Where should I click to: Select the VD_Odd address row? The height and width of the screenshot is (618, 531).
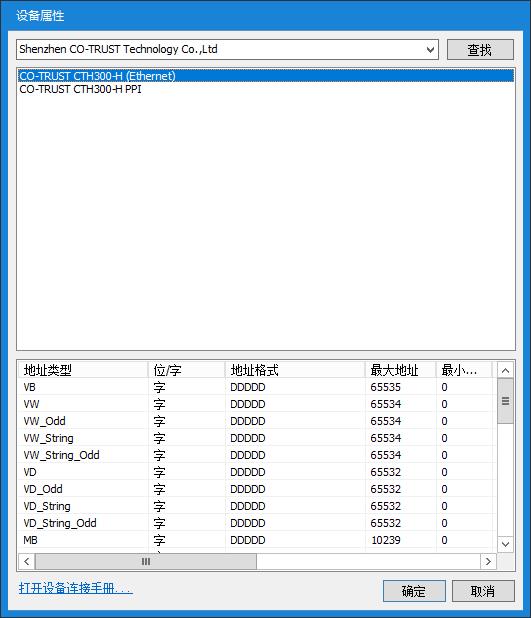(256, 489)
